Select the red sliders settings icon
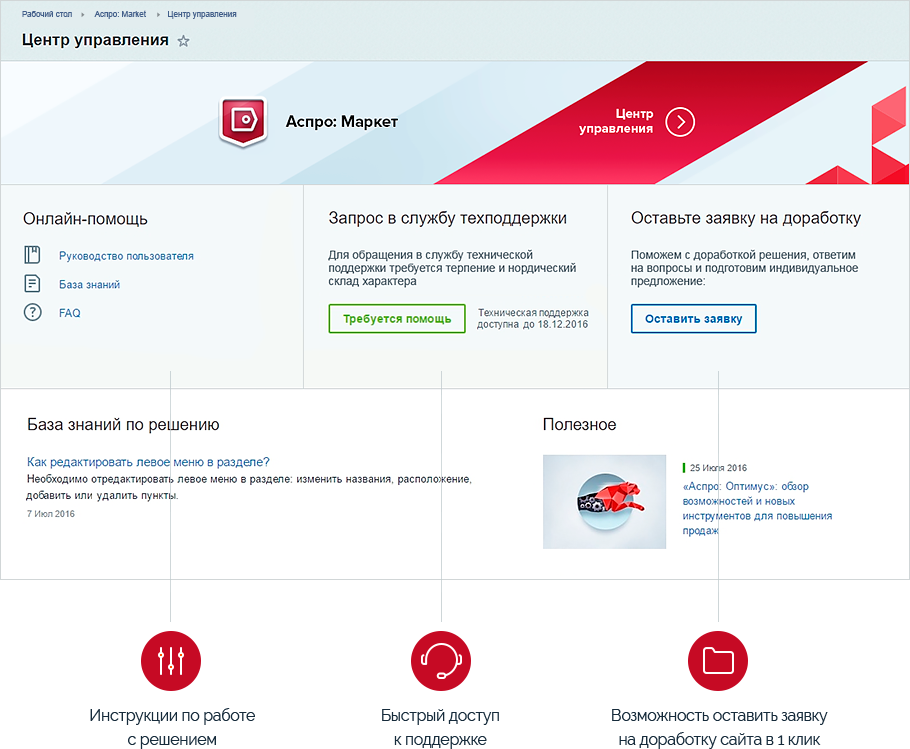This screenshot has height=749, width=910. [170, 660]
